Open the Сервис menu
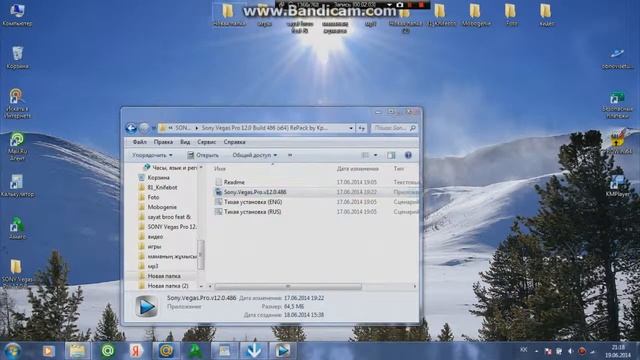The image size is (640, 360). [207, 142]
